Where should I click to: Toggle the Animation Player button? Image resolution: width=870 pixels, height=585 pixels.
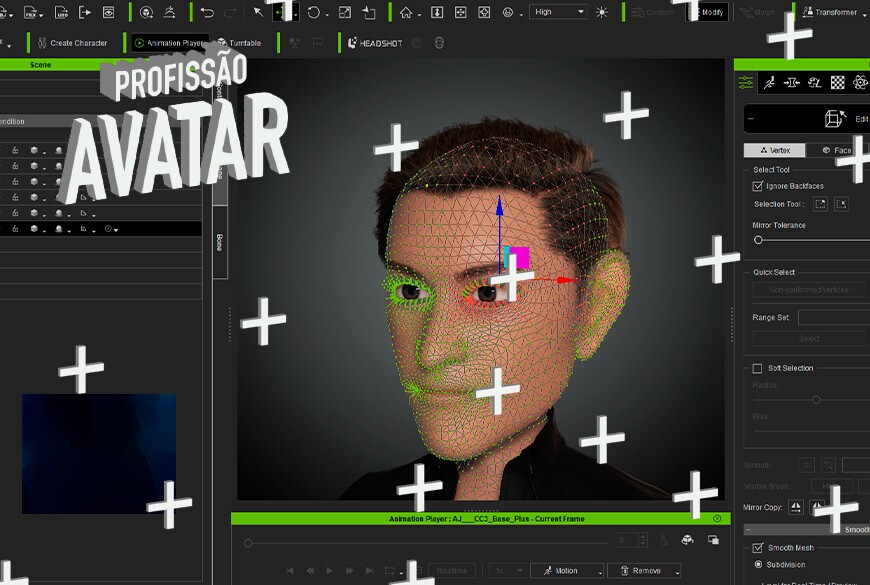point(169,43)
